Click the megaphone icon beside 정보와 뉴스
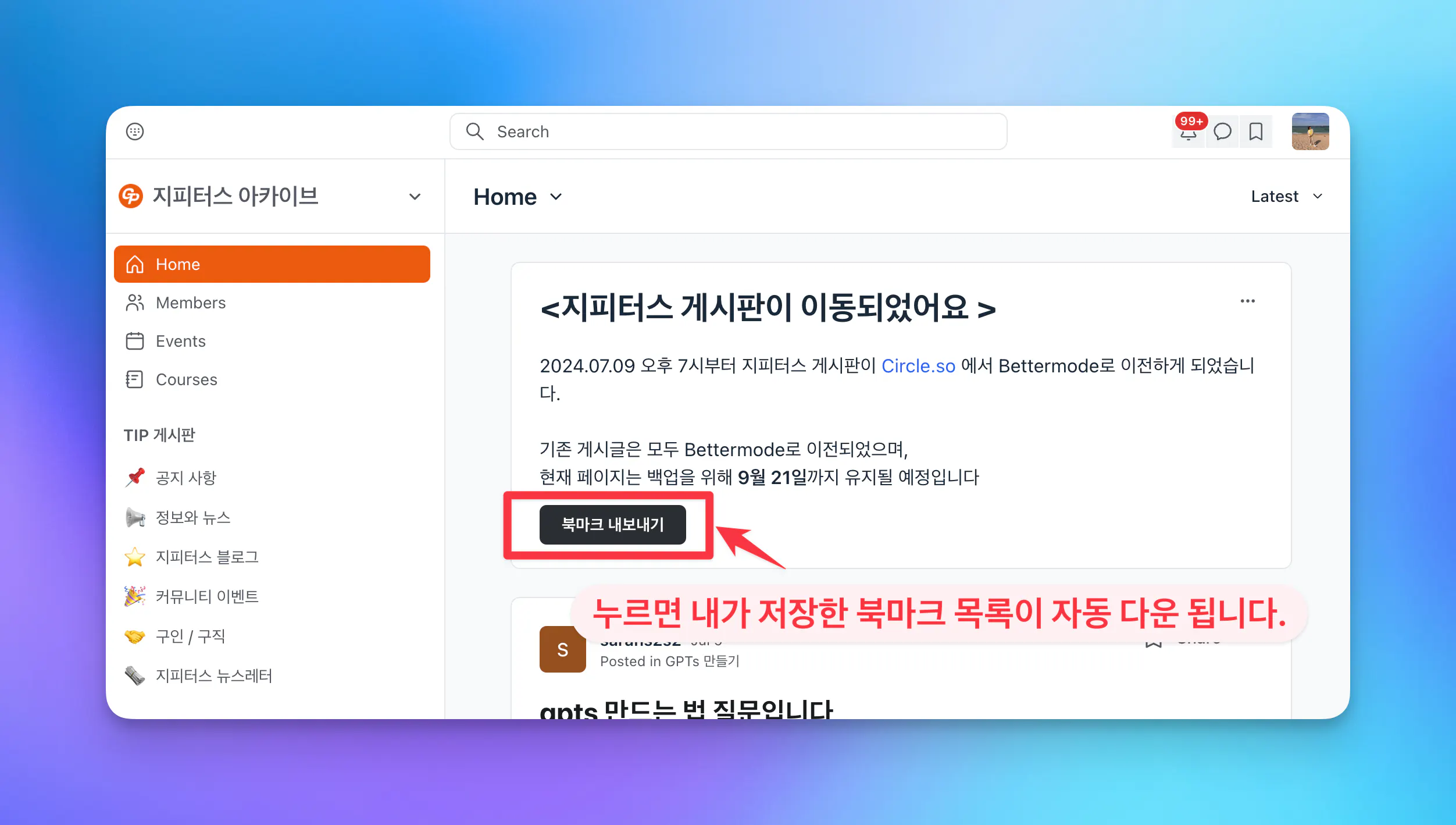Screen dimensions: 1456x825 (x=135, y=517)
